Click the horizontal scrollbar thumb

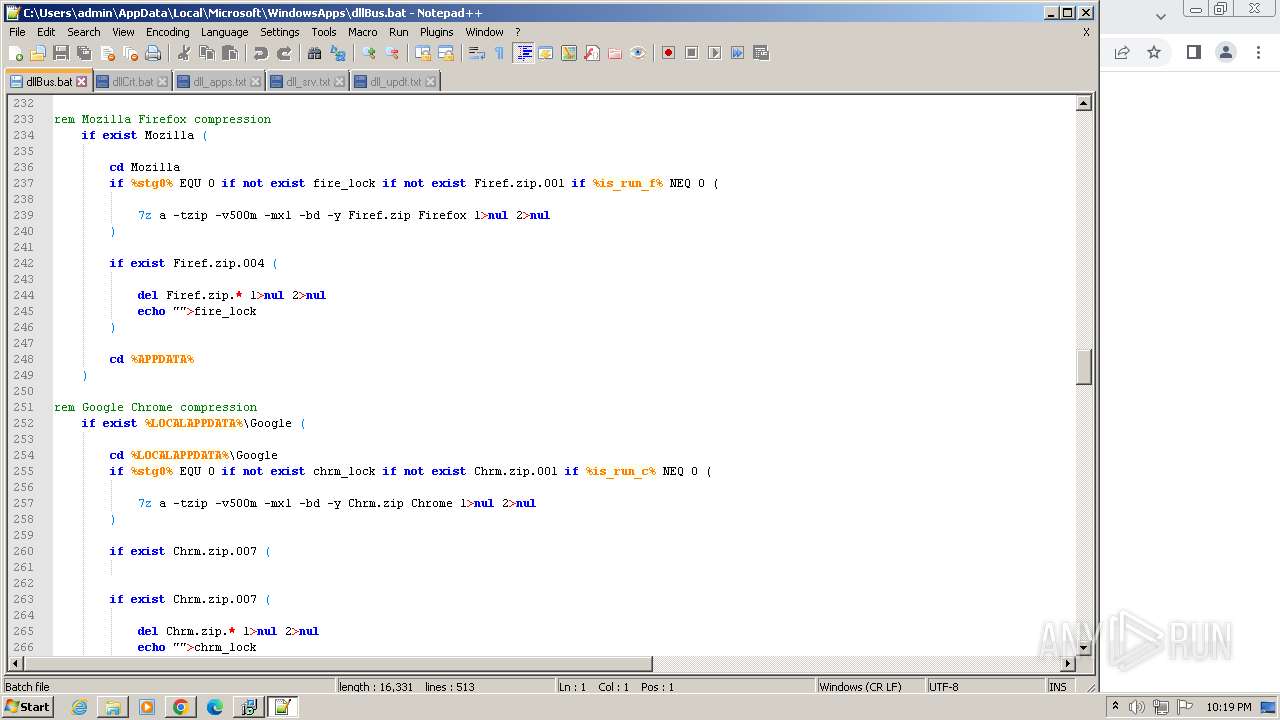pos(338,664)
